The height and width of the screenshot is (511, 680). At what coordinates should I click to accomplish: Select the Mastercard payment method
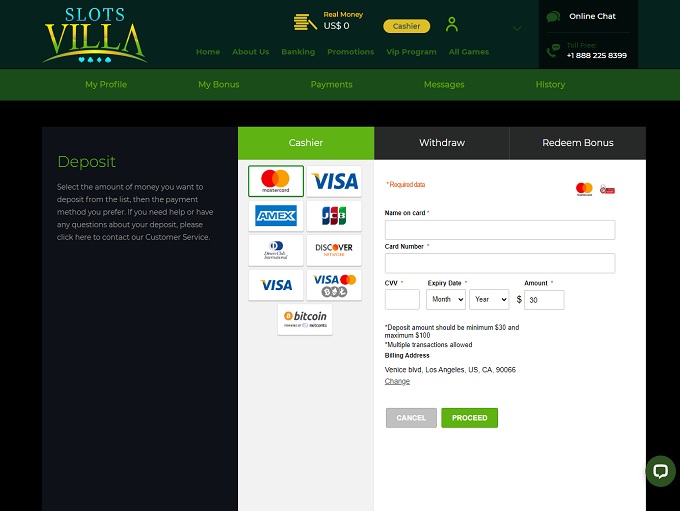[x=276, y=181]
